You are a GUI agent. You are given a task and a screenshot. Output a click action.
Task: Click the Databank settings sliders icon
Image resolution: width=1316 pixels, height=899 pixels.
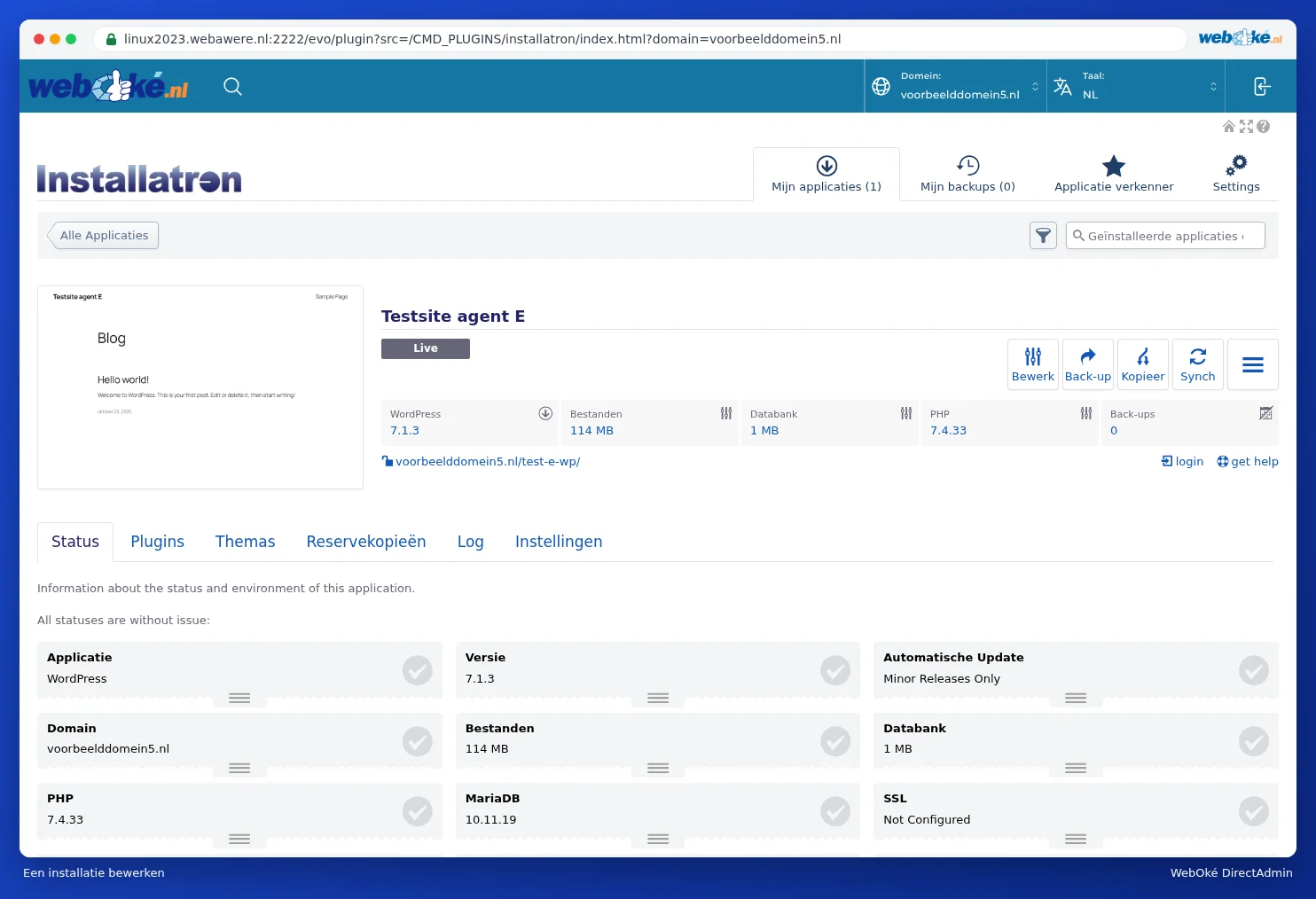(x=906, y=413)
